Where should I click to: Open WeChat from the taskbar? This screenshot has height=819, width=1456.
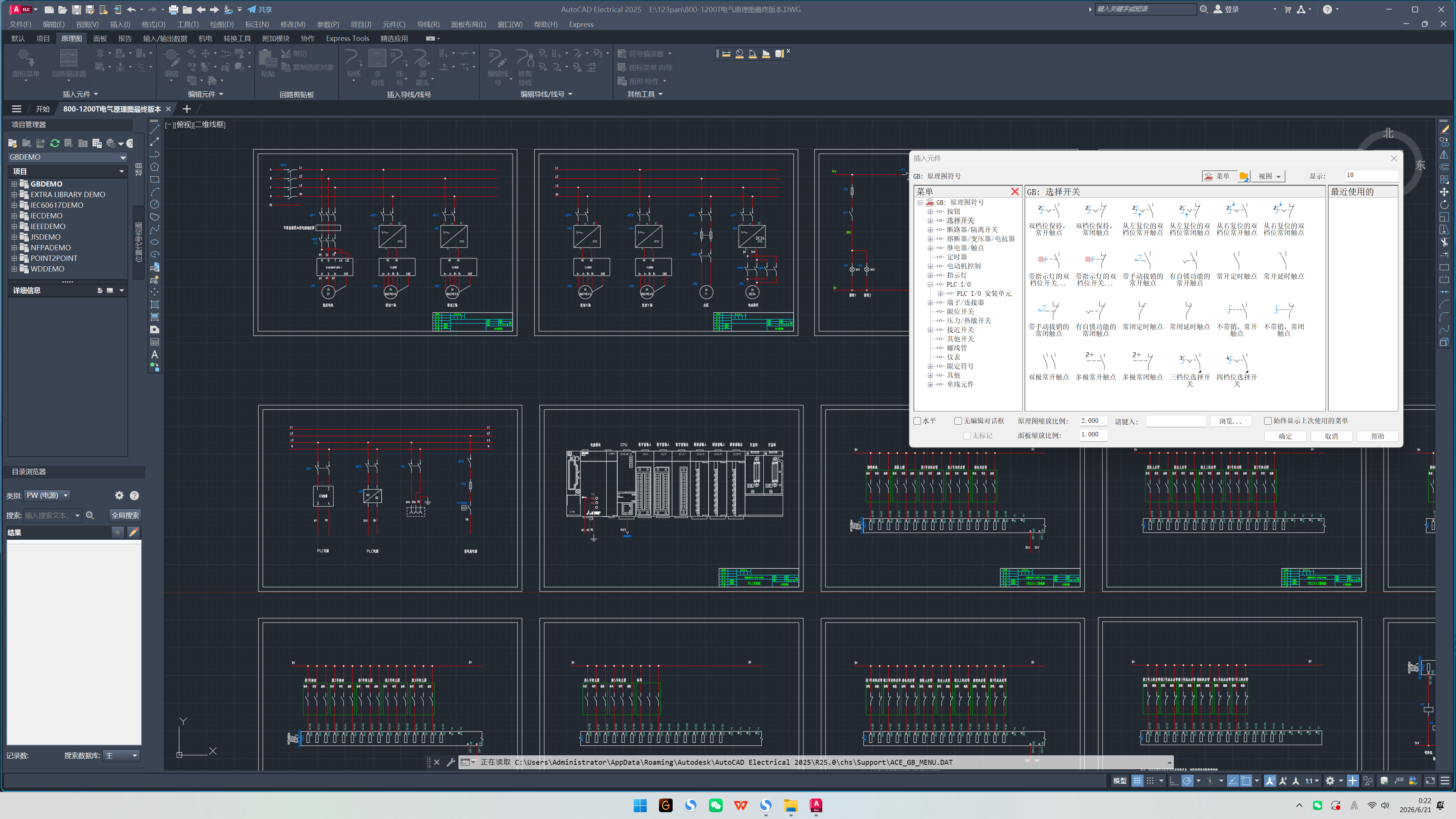[715, 805]
